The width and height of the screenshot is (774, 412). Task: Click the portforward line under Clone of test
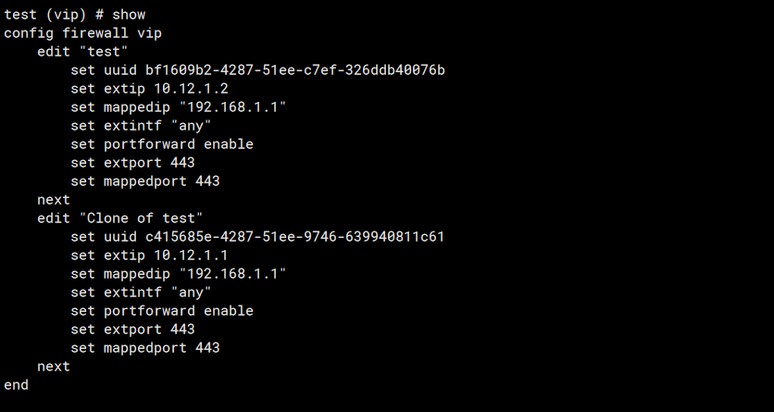[162, 311]
